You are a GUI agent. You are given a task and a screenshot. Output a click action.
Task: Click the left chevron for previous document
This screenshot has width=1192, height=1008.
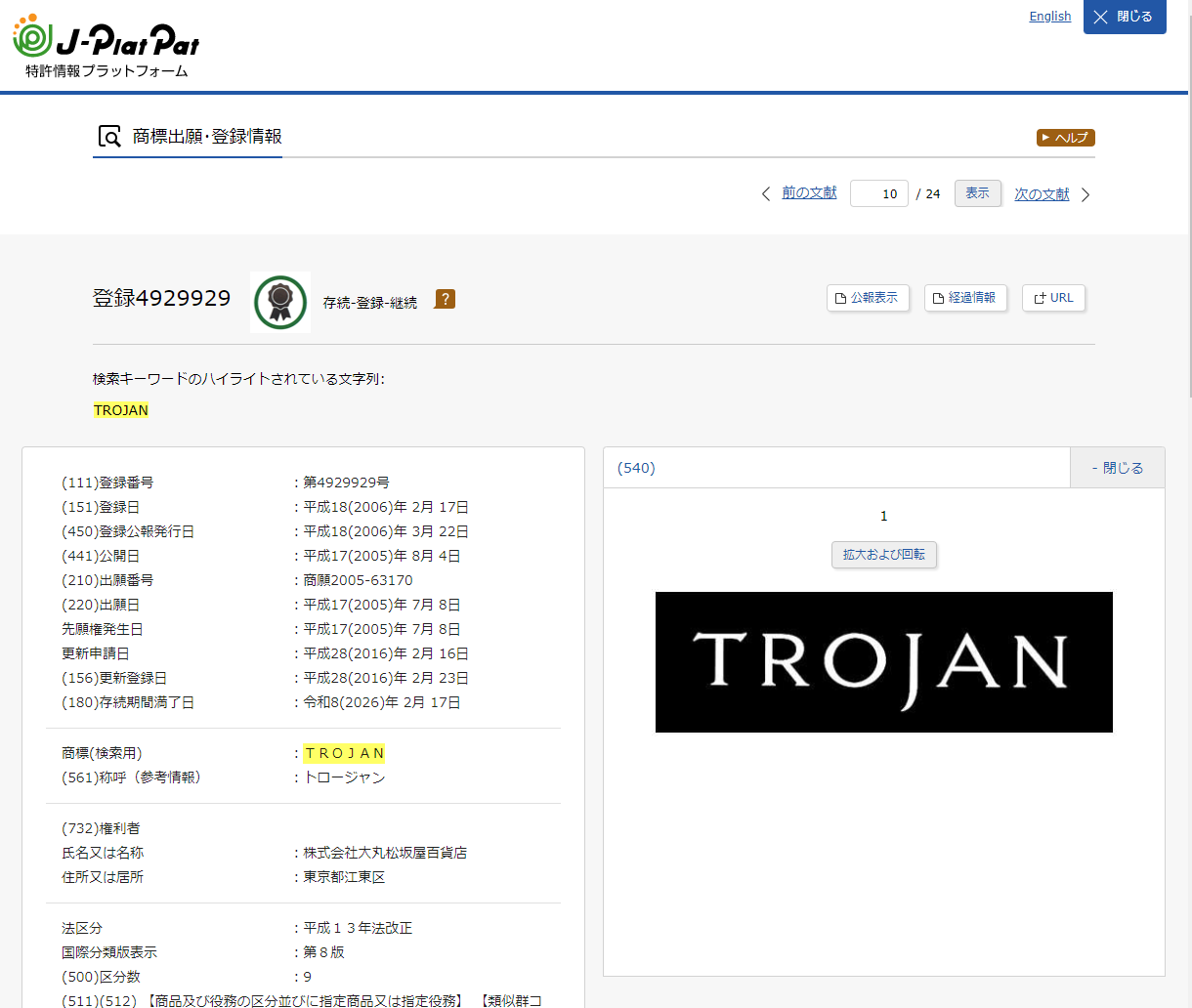[766, 194]
